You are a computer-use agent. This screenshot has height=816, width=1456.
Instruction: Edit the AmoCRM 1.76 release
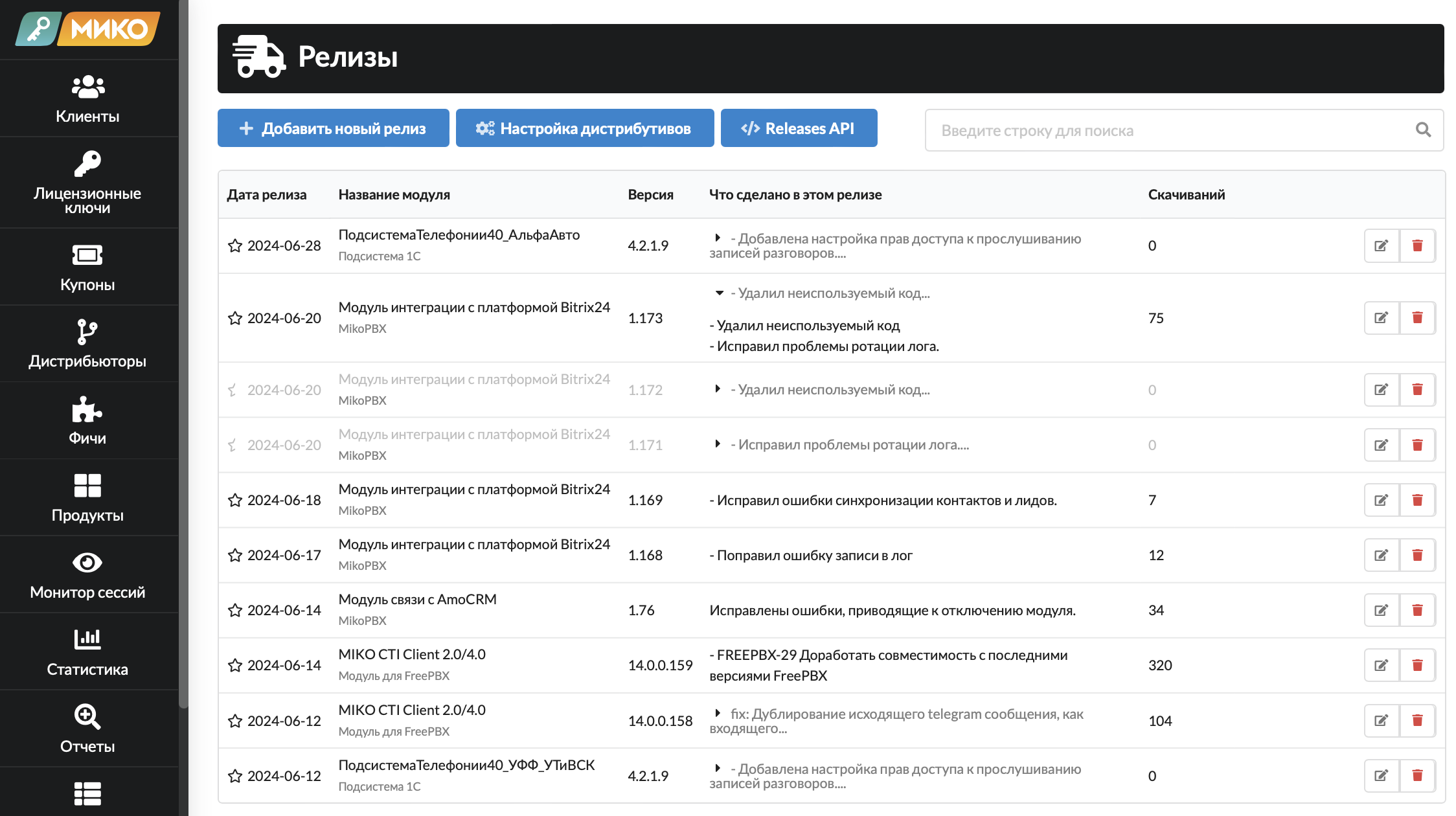1382,610
